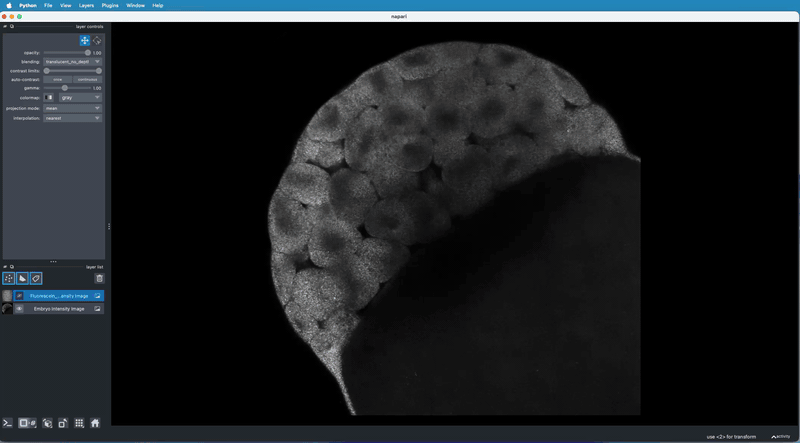This screenshot has width=800, height=443.
Task: Open the Window menu
Action: click(x=135, y=5)
